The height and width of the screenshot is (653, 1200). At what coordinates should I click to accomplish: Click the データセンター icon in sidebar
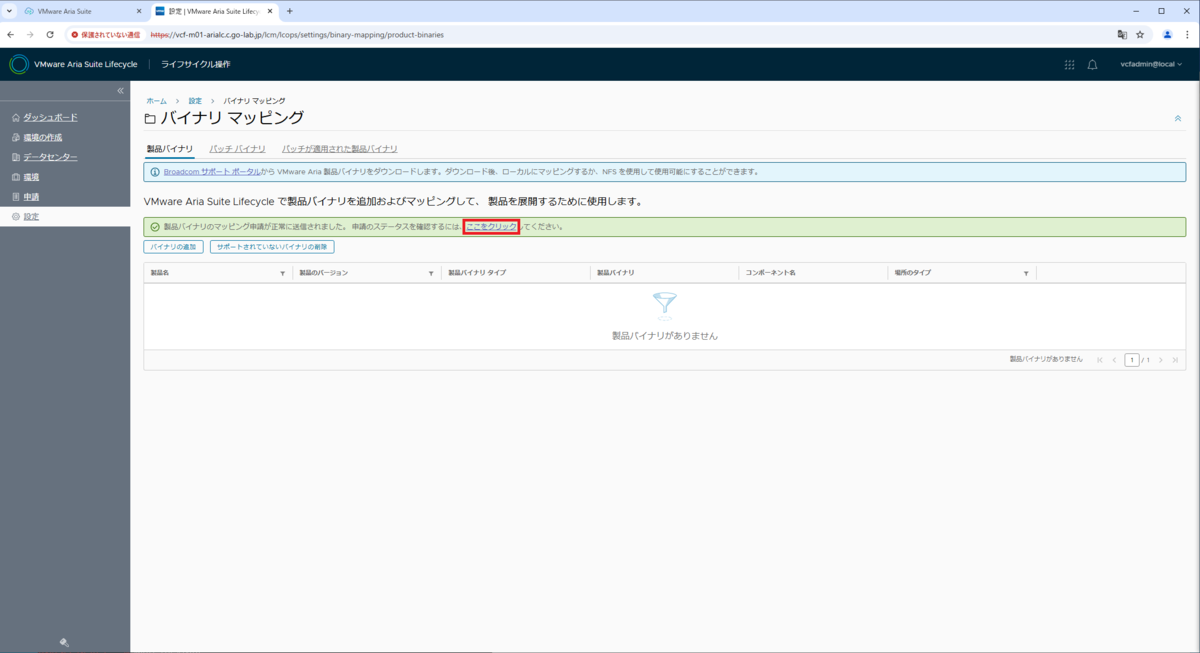point(16,157)
